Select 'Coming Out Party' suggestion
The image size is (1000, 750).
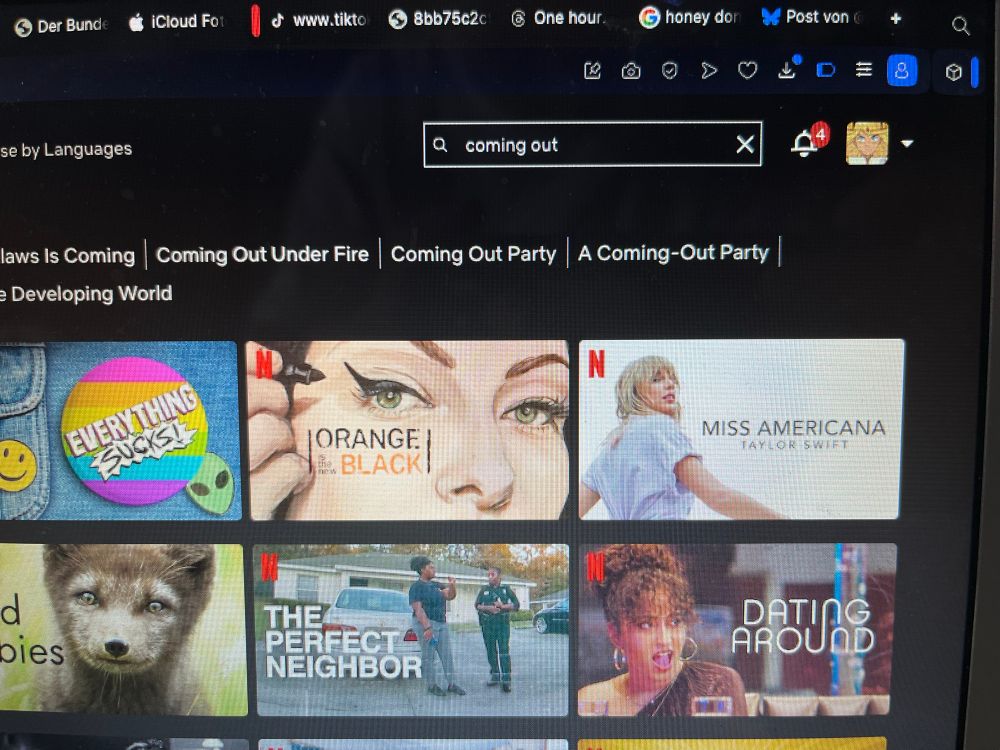pyautogui.click(x=473, y=254)
